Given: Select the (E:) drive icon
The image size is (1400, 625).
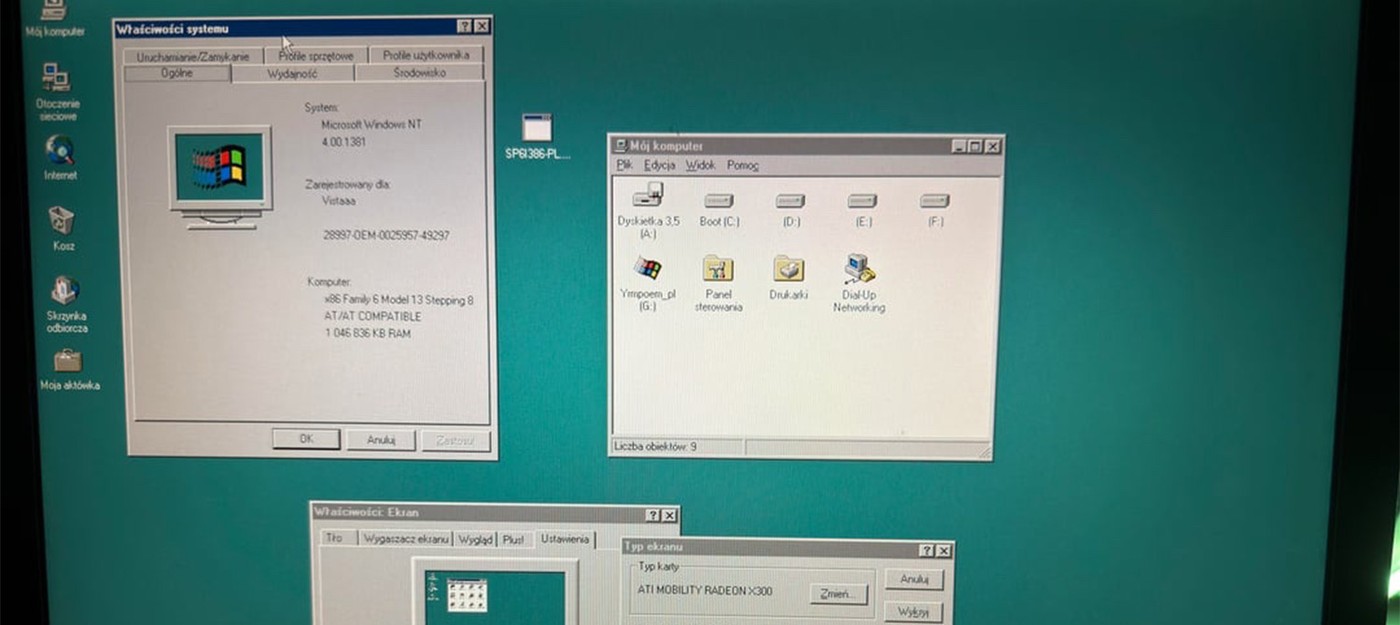Looking at the screenshot, I should [x=862, y=211].
